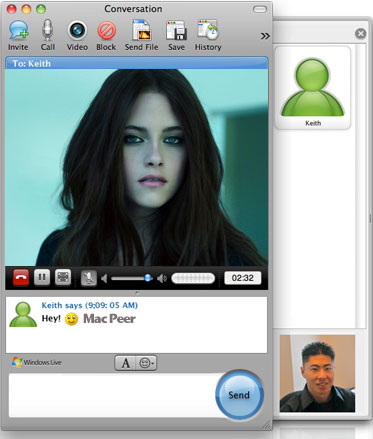Click the window resize grip corner

tap(267, 424)
